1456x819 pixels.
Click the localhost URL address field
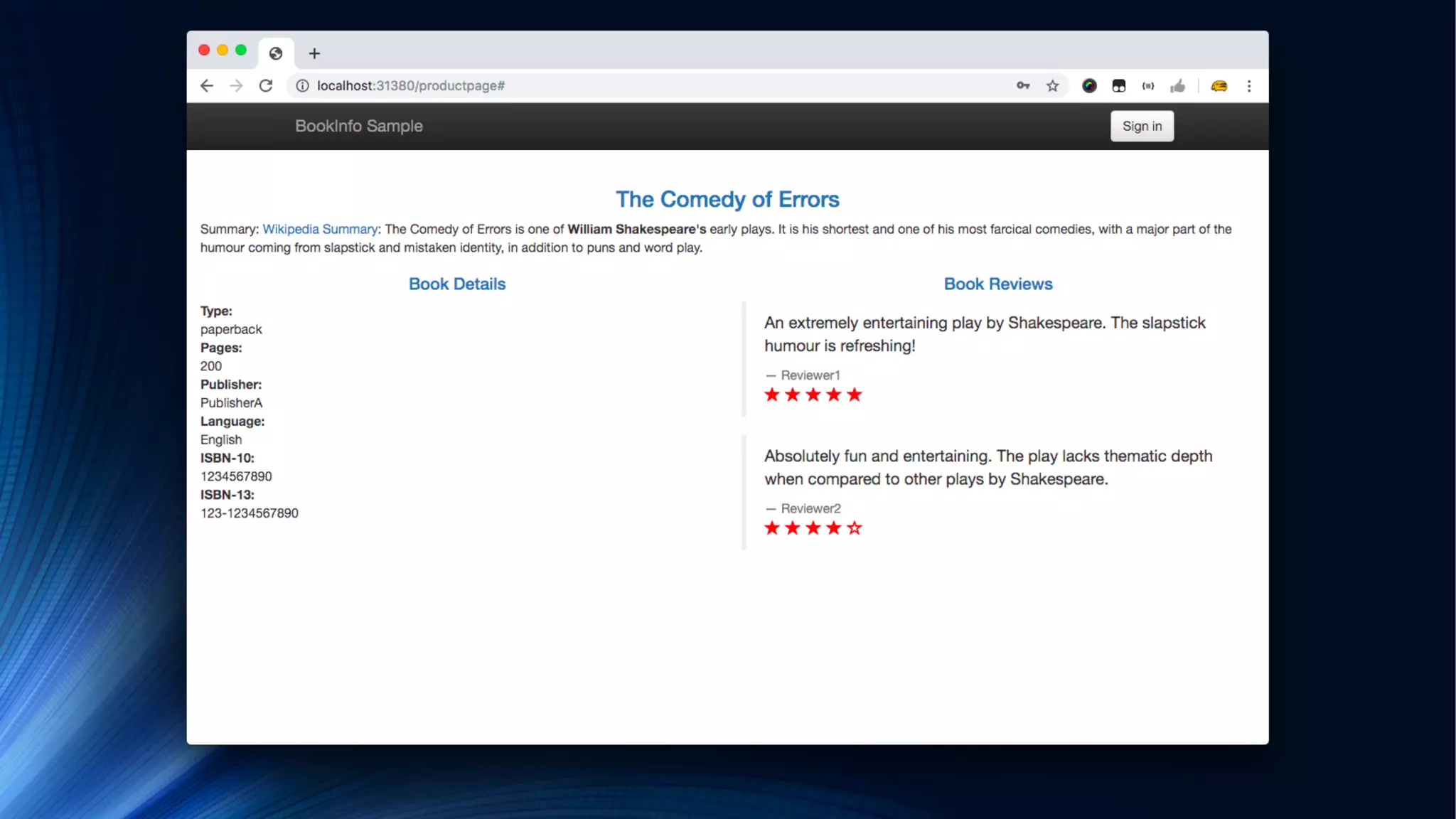click(569, 86)
